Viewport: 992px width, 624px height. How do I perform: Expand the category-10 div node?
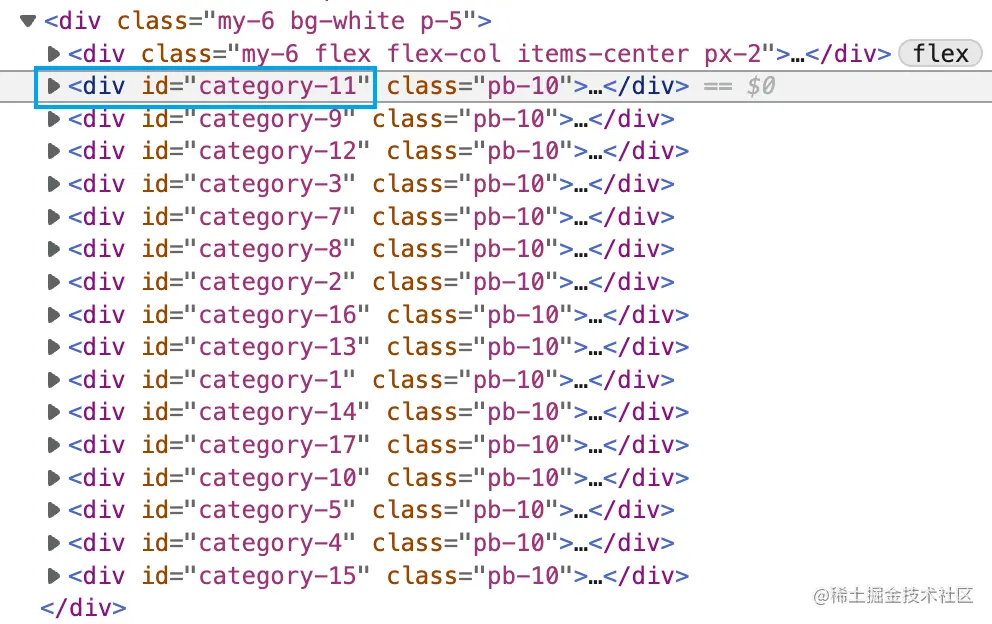point(54,478)
